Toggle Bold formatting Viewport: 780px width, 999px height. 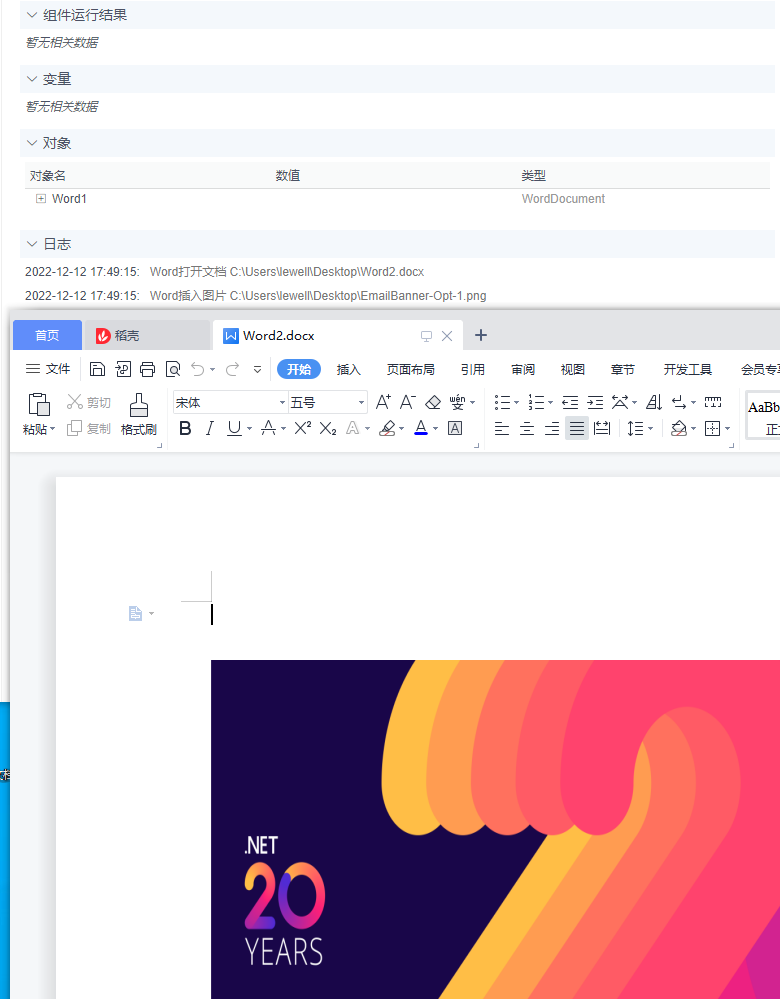185,429
